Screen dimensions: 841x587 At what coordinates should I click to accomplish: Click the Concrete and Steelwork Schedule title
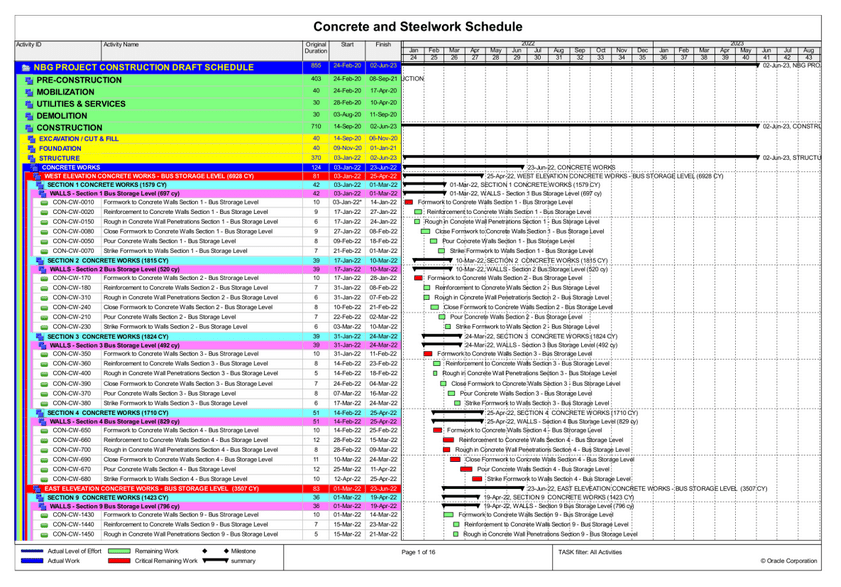418,27
